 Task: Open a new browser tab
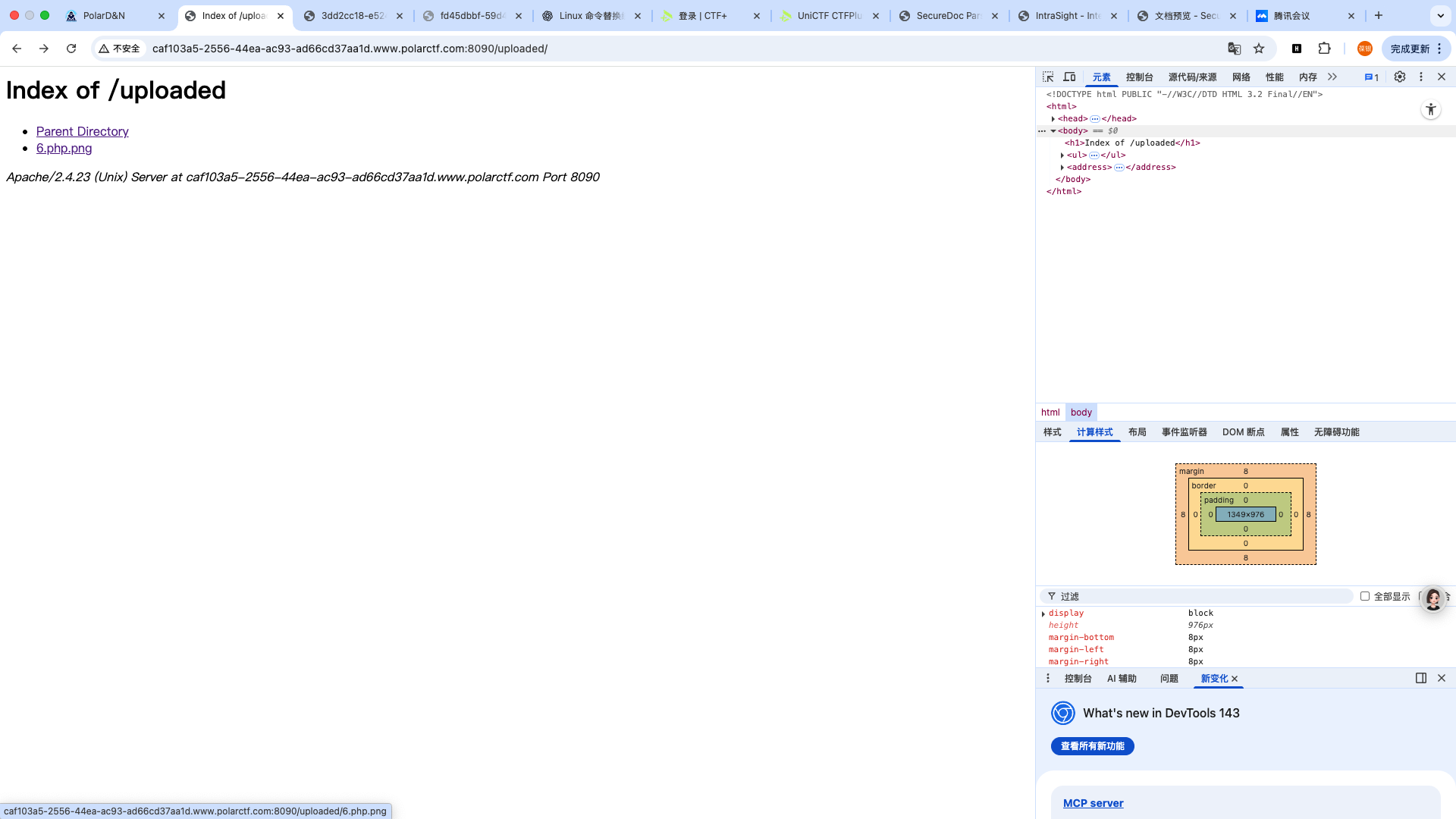point(1379,15)
